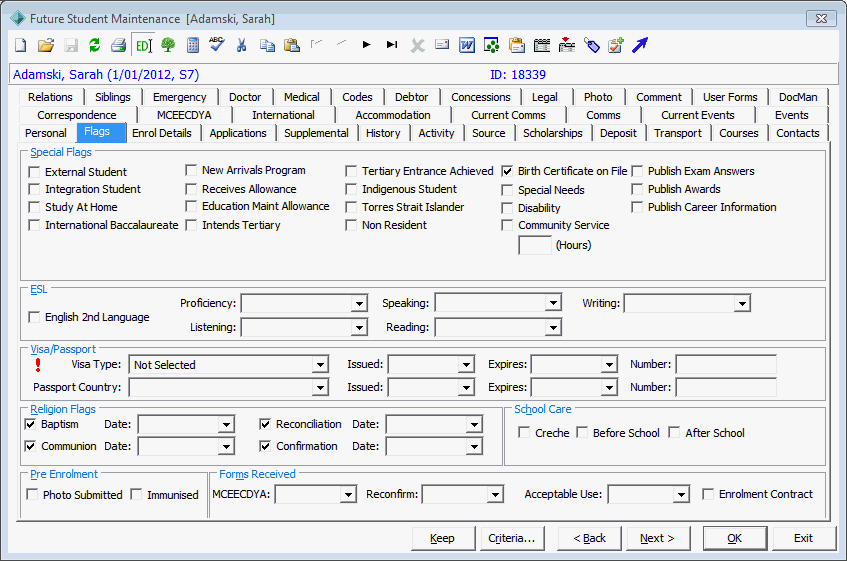Viewport: 847px width, 561px height.
Task: Expand the Listening dropdown
Action: click(359, 327)
